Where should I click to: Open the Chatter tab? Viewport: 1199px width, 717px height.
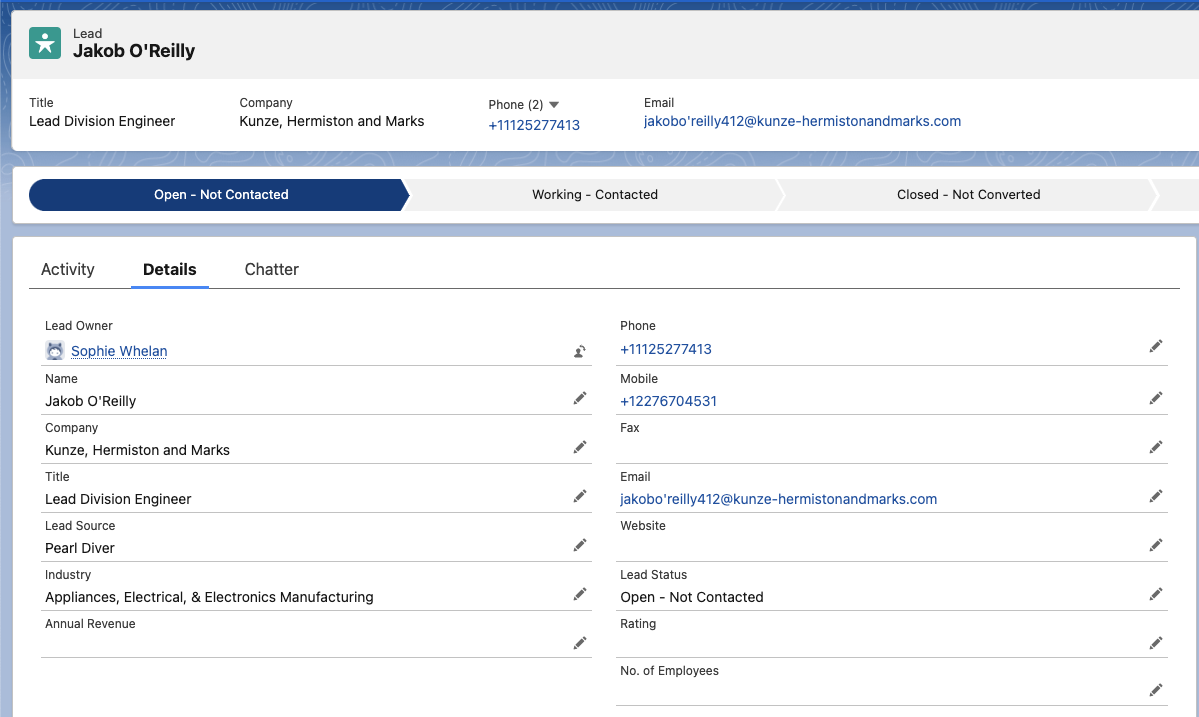(x=271, y=269)
